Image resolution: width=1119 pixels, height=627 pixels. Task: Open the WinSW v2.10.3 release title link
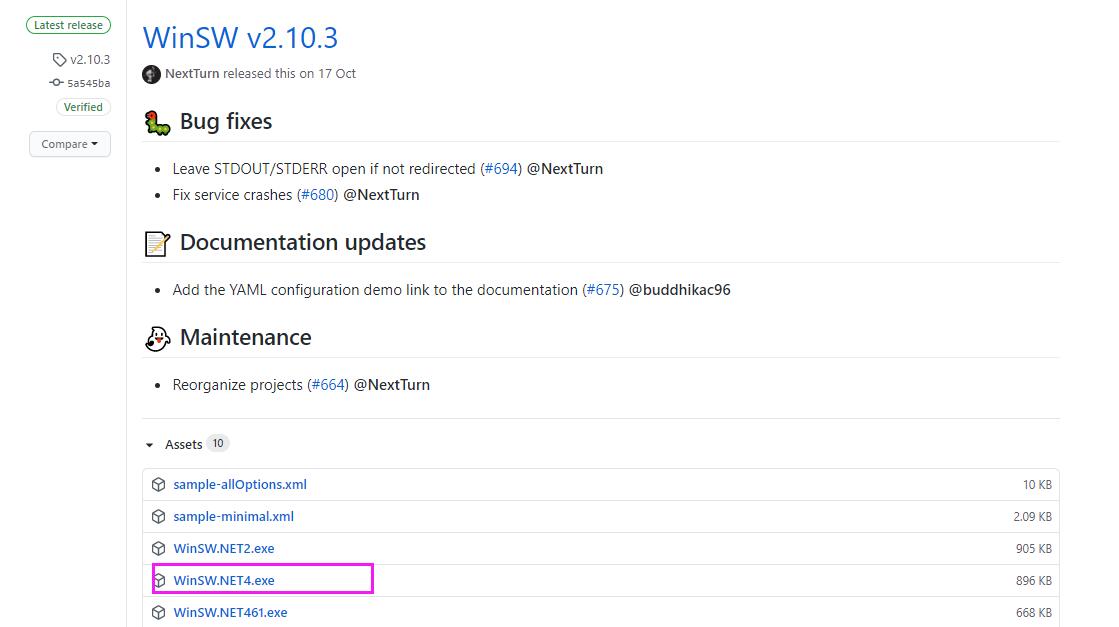pos(240,38)
